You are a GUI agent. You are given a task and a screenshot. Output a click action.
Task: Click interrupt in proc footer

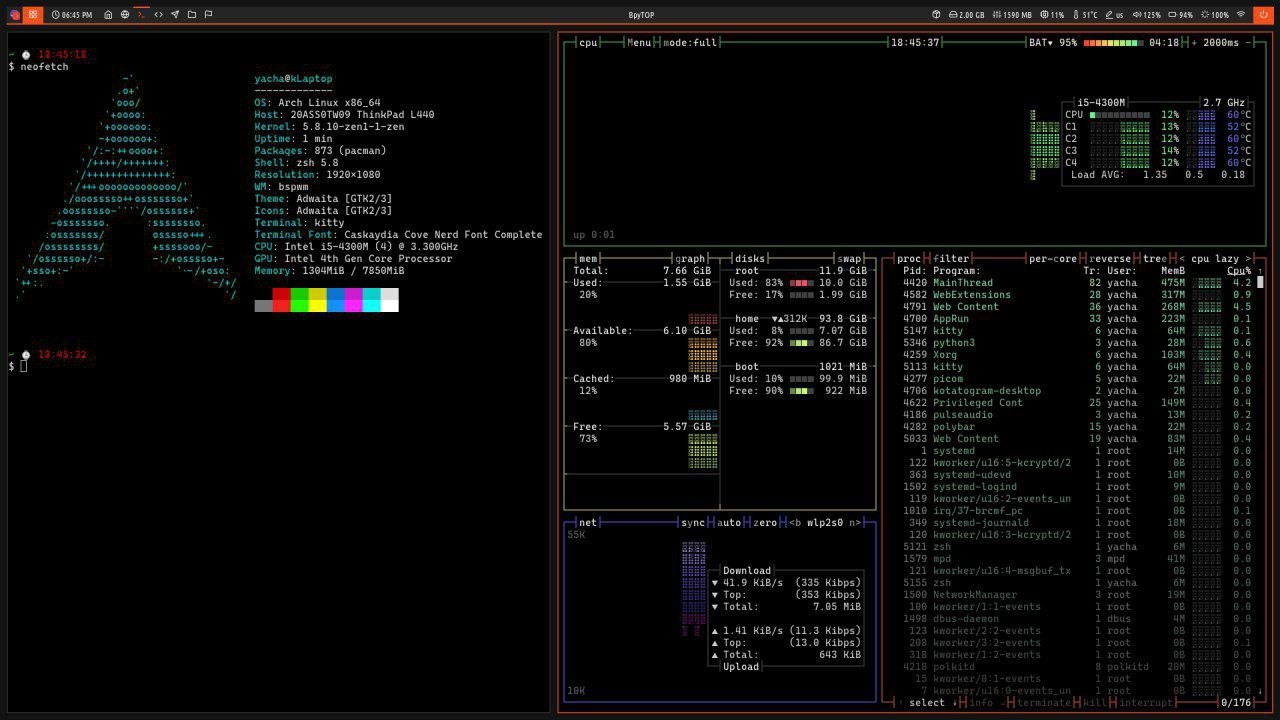point(1146,703)
